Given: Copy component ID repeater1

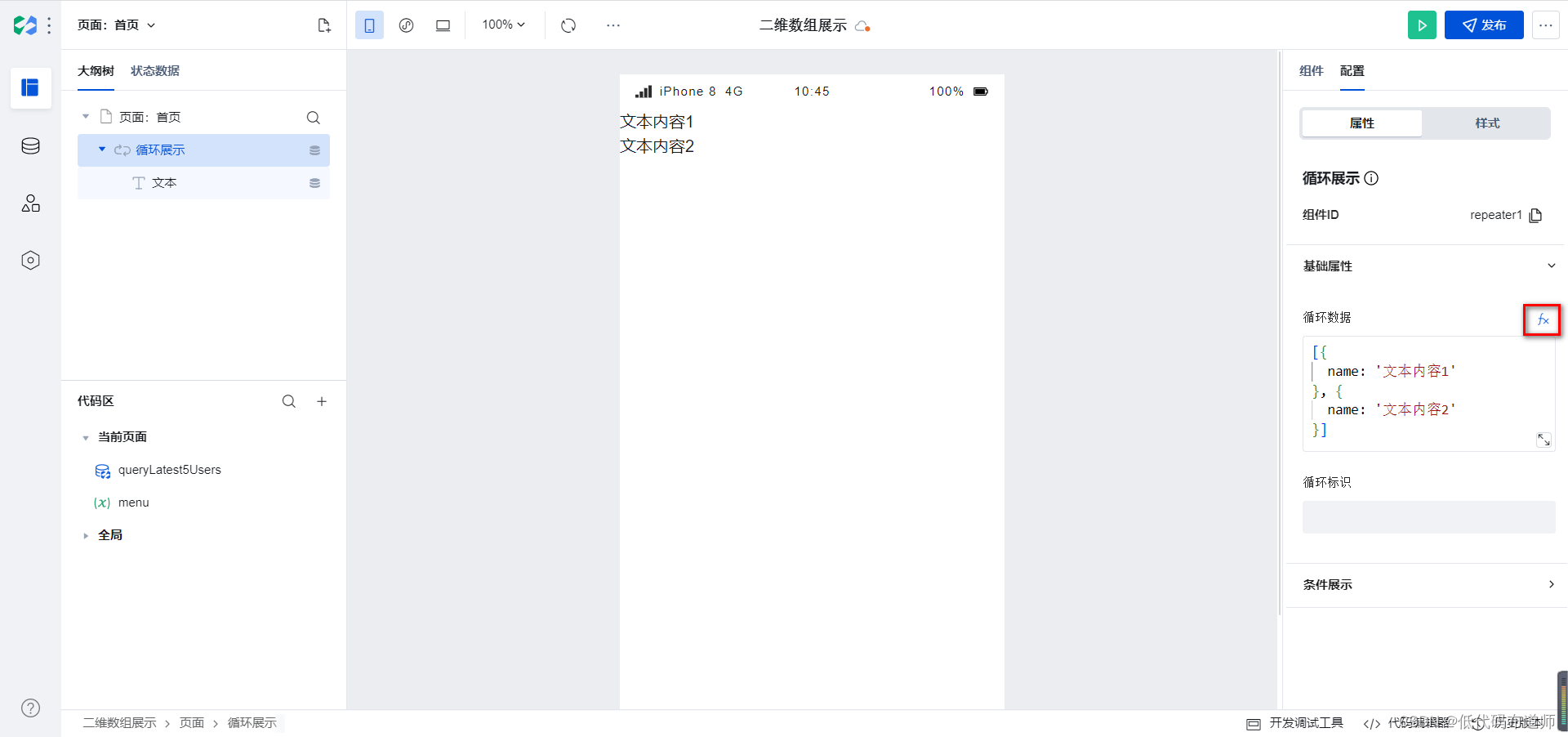Looking at the screenshot, I should (1535, 216).
